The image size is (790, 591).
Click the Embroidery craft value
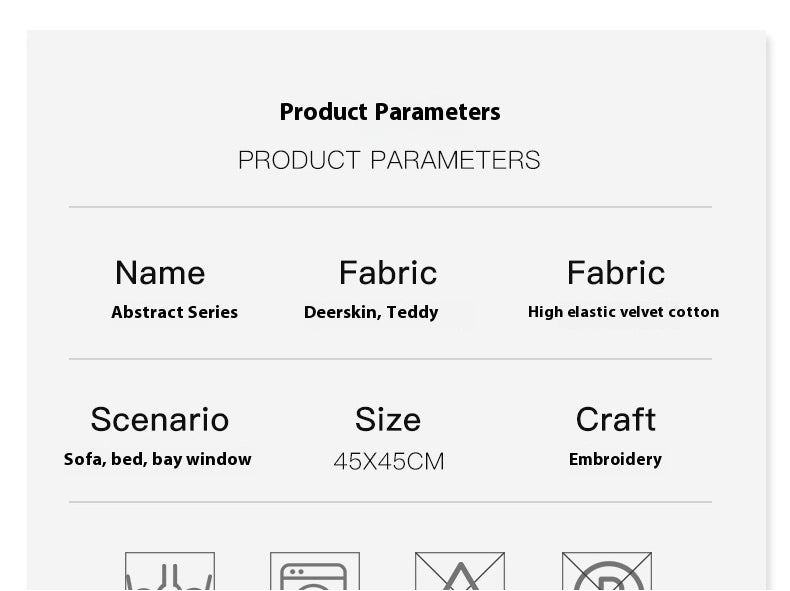point(615,460)
